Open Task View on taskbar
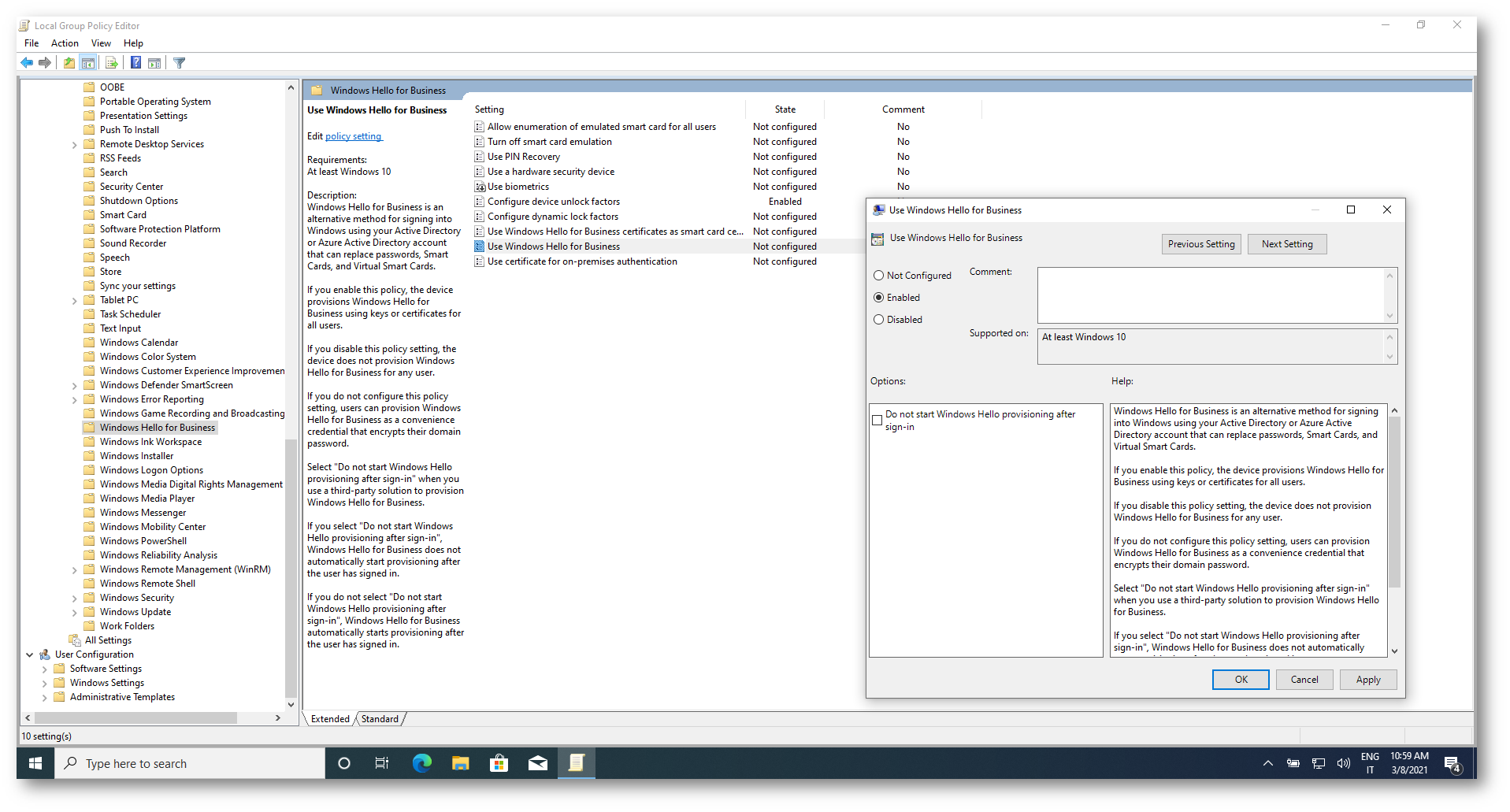 [382, 763]
